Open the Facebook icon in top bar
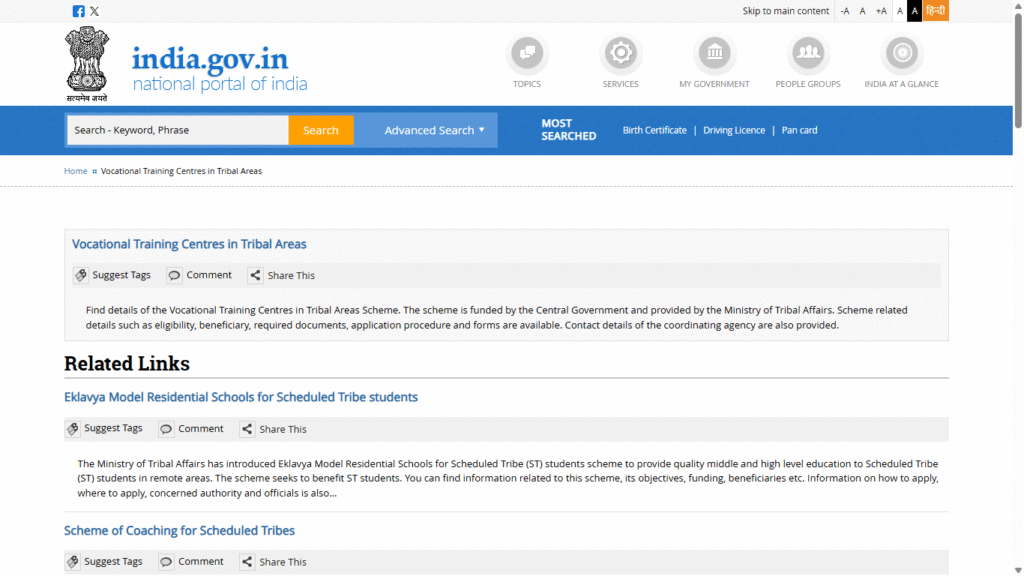 click(x=79, y=11)
